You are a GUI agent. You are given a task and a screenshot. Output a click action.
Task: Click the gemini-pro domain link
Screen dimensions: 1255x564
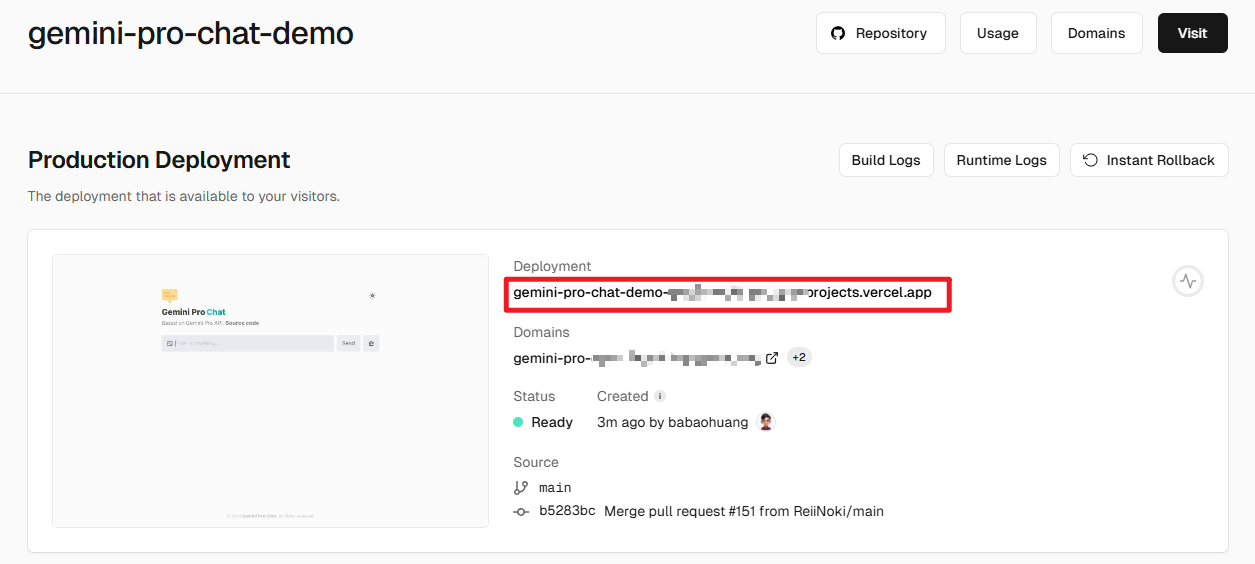click(637, 358)
